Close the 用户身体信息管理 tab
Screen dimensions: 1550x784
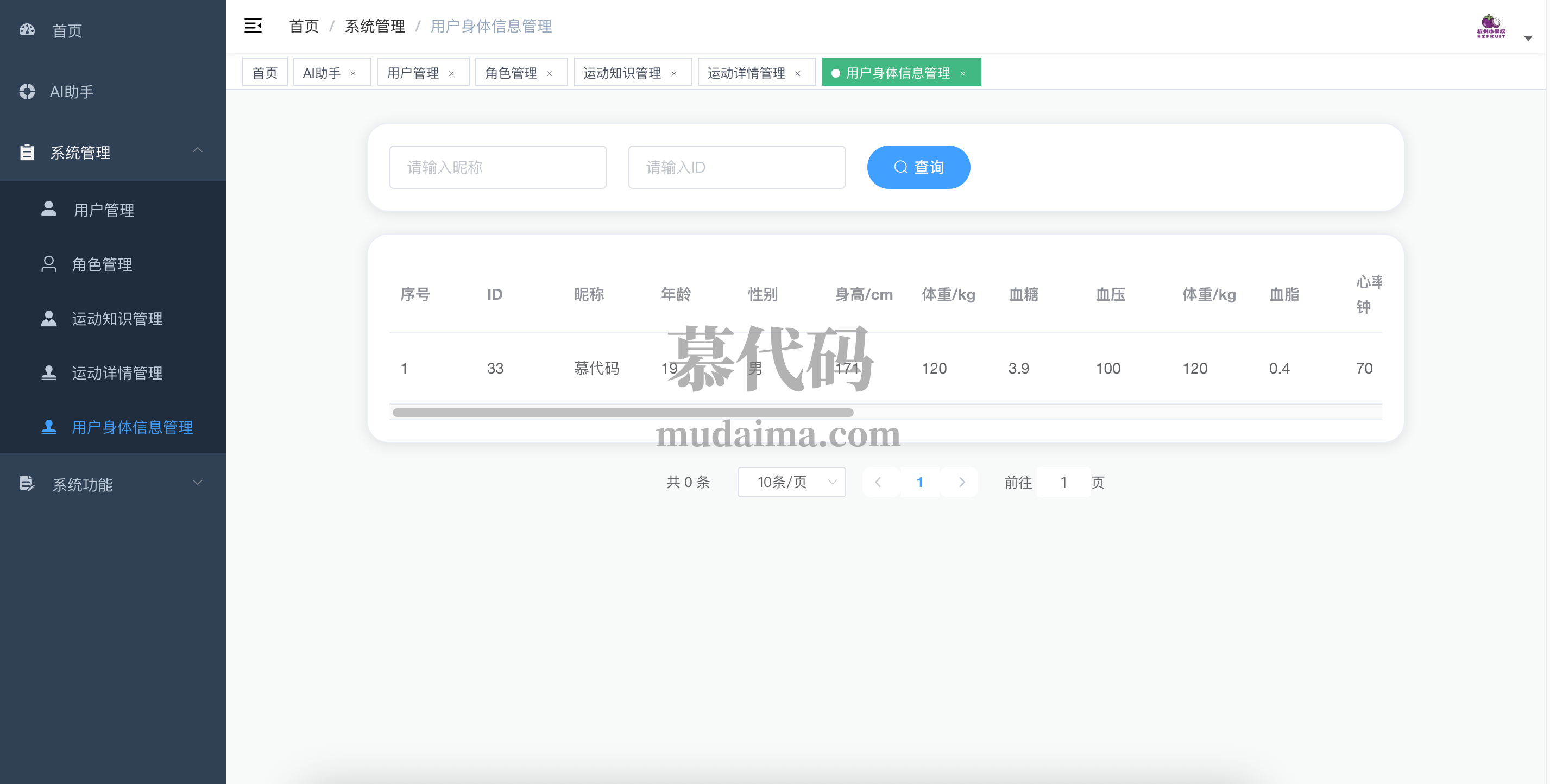point(963,73)
